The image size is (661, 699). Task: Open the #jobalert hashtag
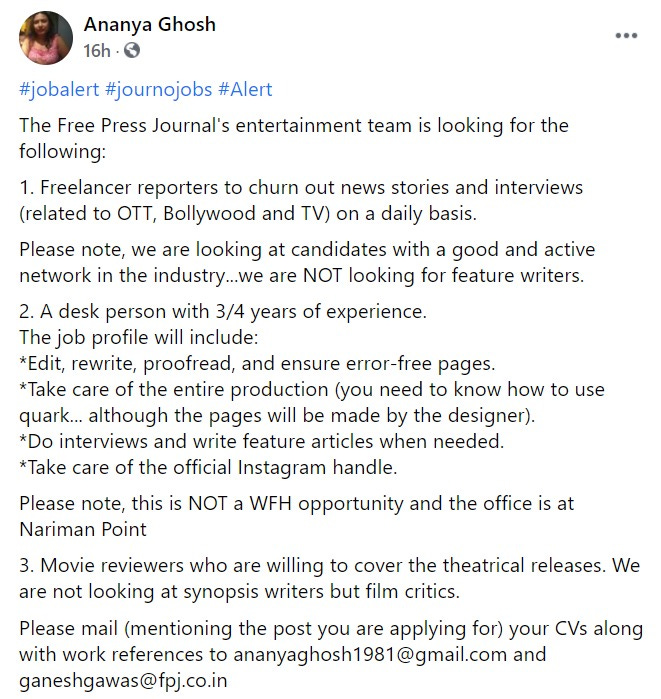click(x=59, y=89)
